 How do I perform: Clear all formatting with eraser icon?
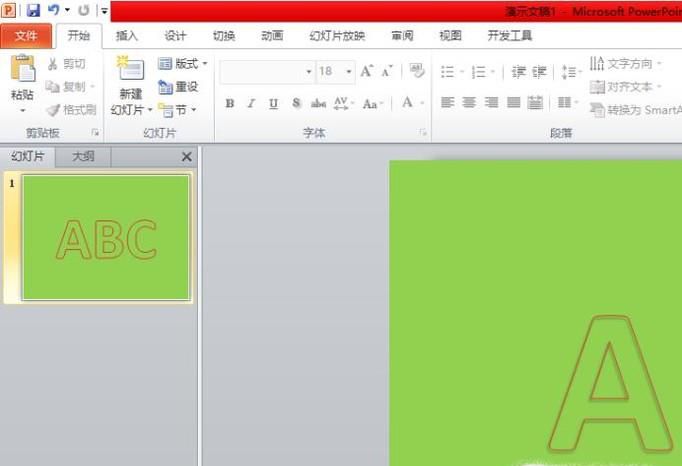pyautogui.click(x=417, y=71)
